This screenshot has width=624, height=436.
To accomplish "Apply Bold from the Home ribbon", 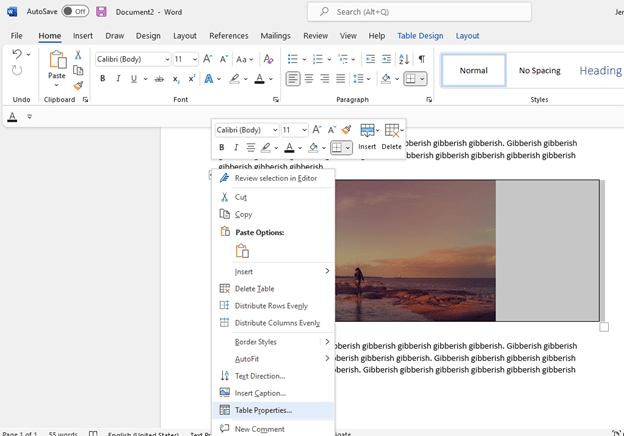I will coord(102,79).
